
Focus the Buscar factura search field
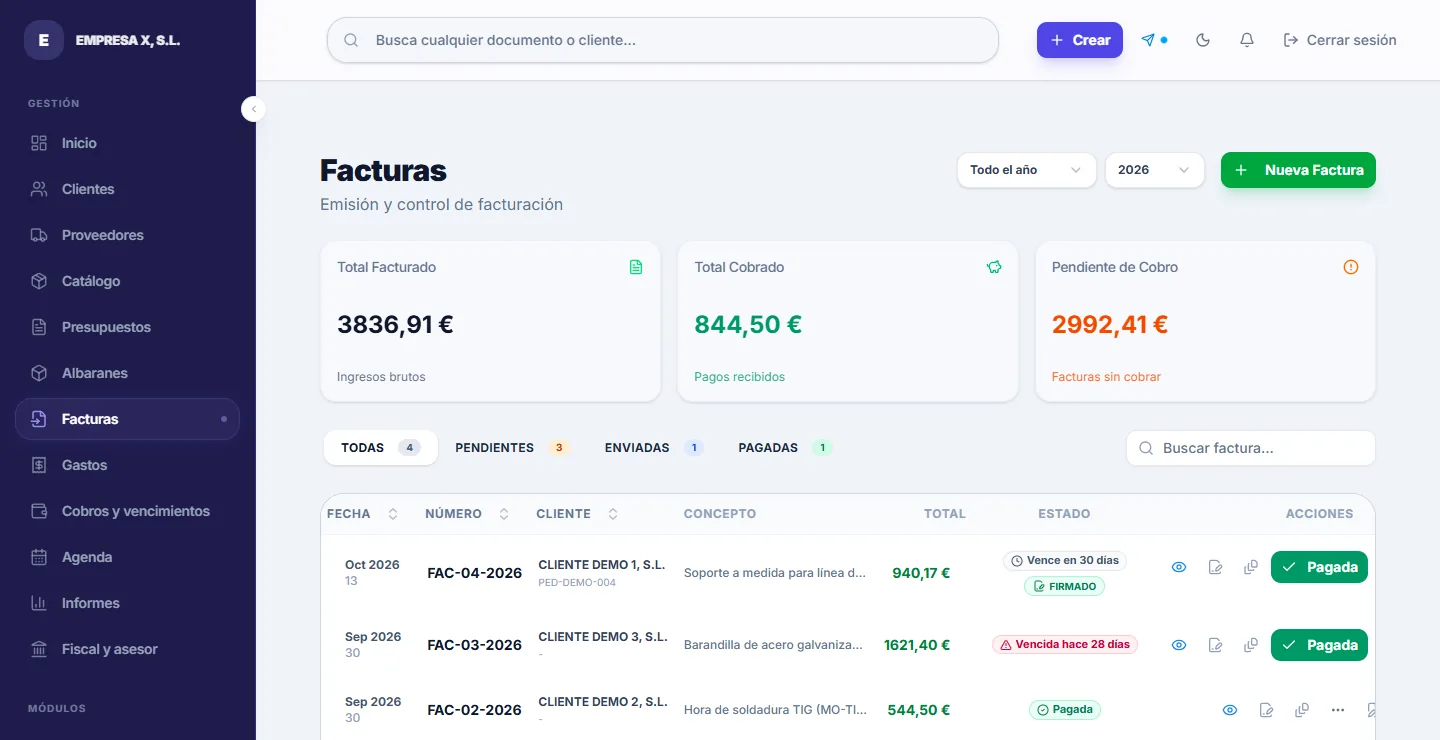pyautogui.click(x=1251, y=448)
